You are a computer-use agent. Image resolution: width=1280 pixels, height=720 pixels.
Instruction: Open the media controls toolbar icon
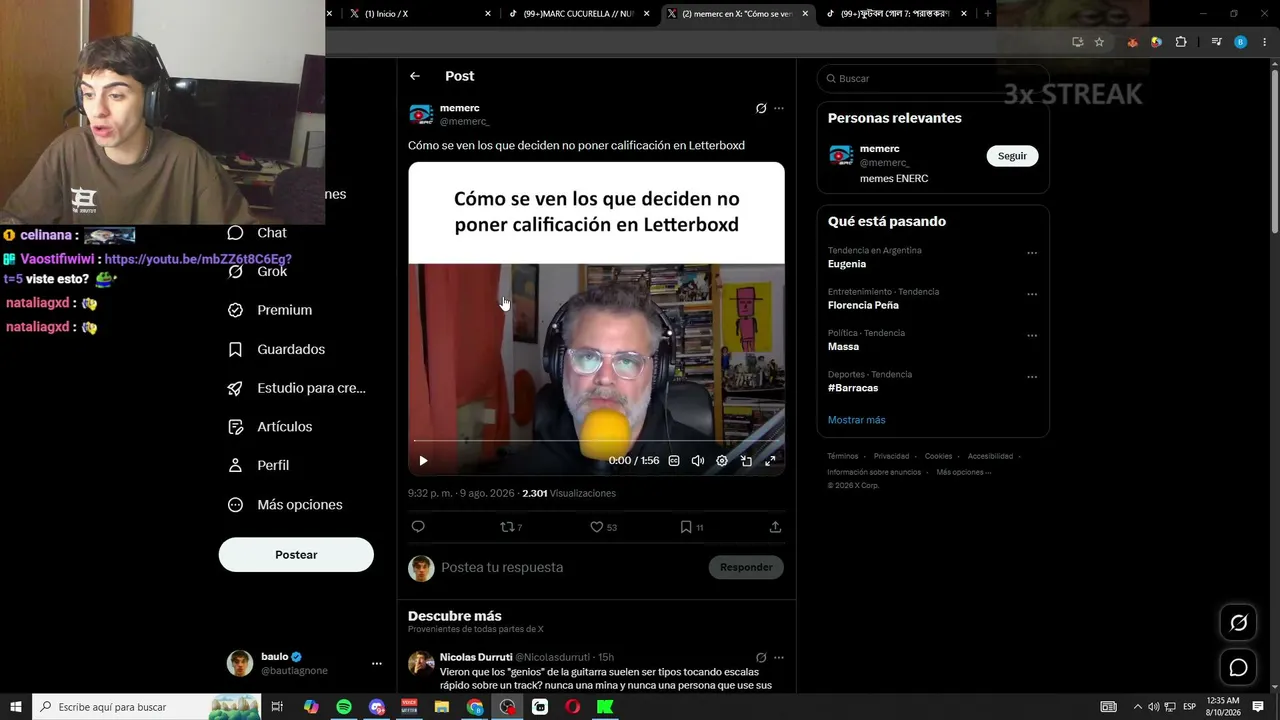click(x=1216, y=42)
